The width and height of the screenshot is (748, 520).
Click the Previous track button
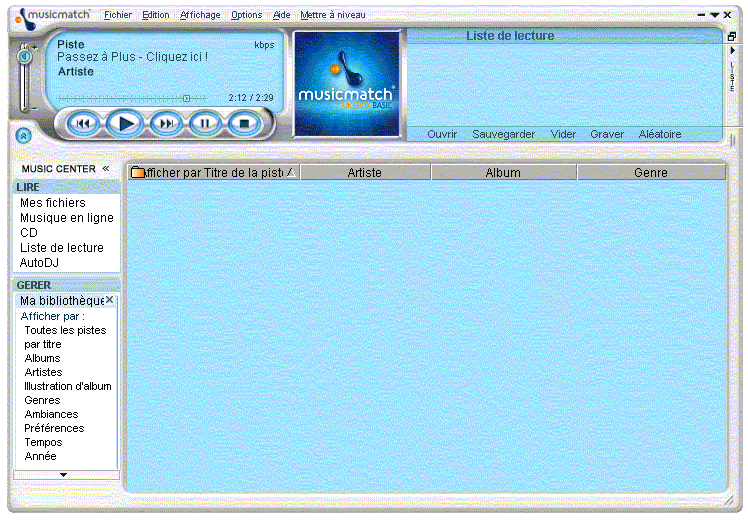[83, 124]
